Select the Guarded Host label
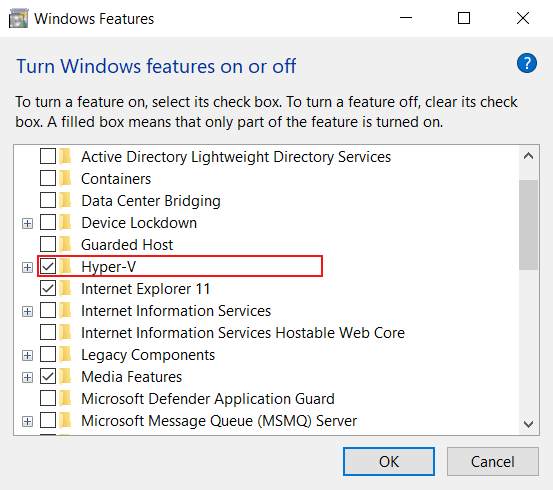553x490 pixels. coord(127,245)
